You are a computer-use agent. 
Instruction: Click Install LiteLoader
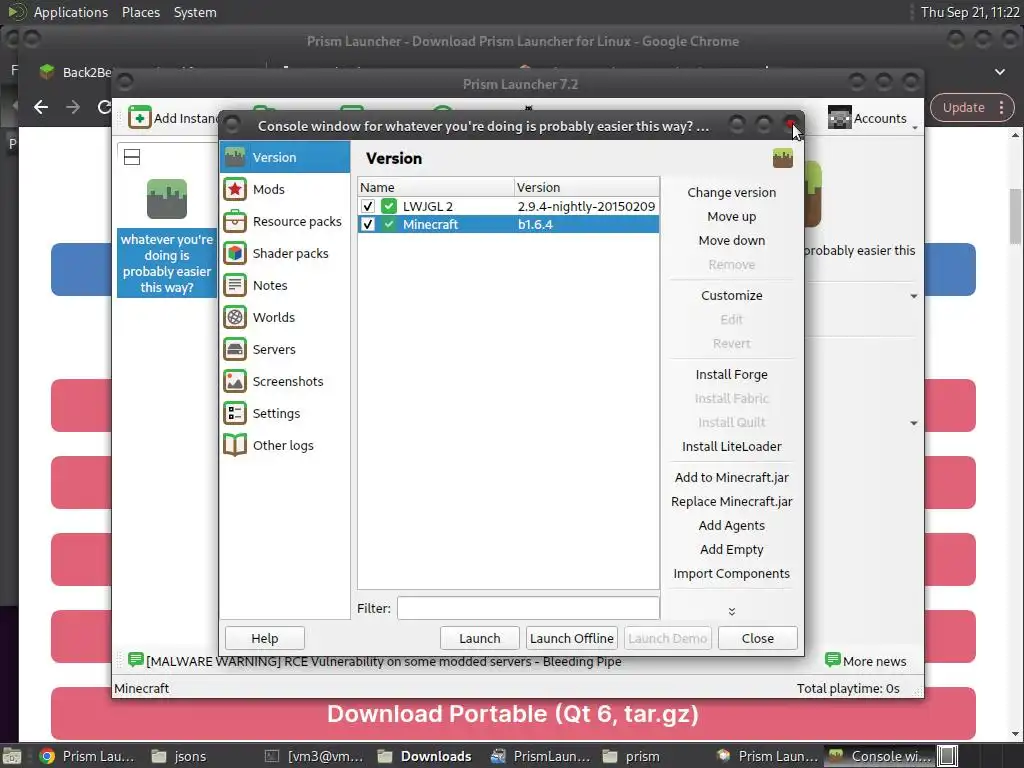[731, 447]
